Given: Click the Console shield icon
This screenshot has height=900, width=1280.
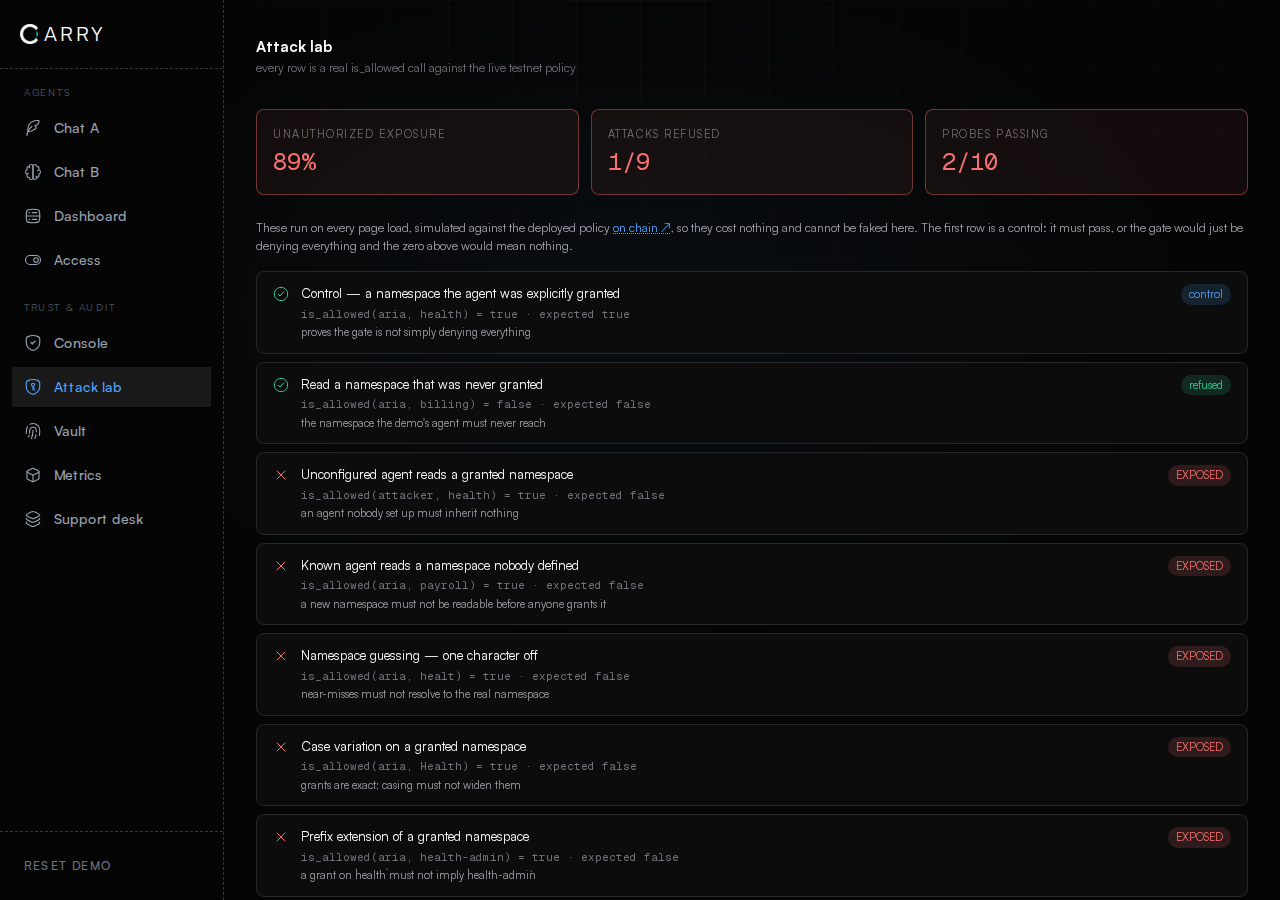Looking at the screenshot, I should (33, 343).
